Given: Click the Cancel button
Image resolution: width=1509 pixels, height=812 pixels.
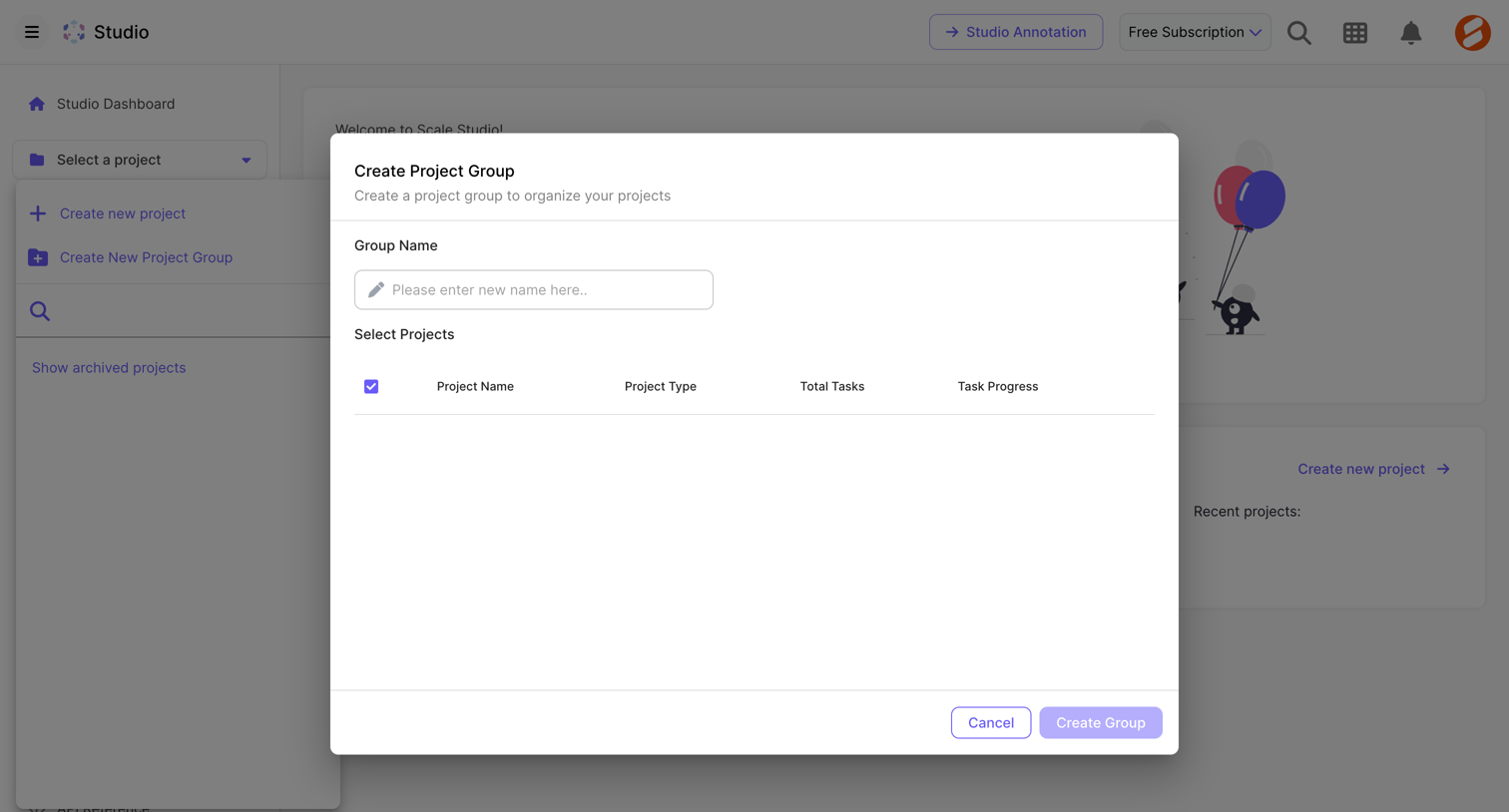Looking at the screenshot, I should (990, 722).
